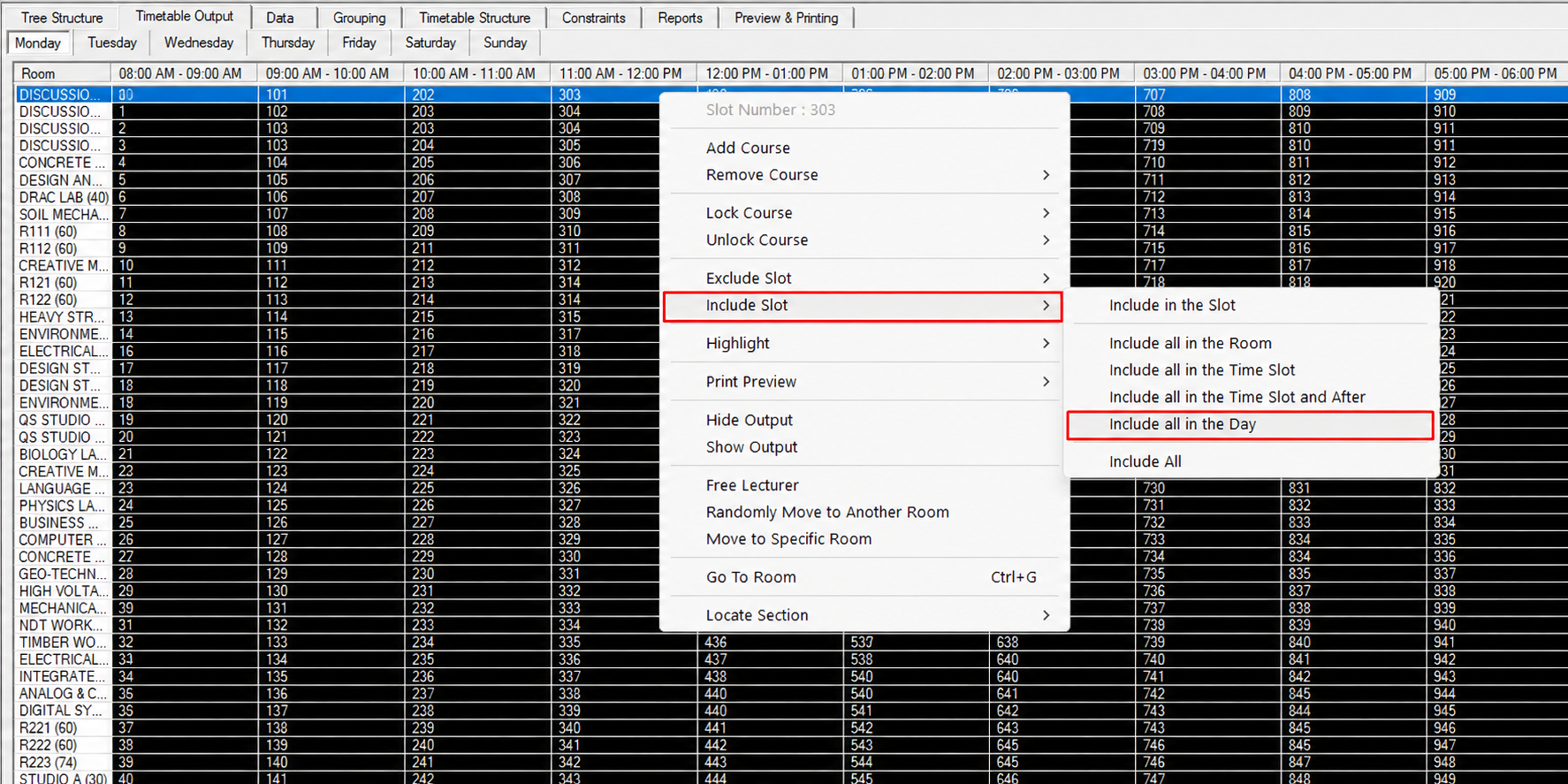
Task: Select the R121 (60) room row
Action: (64, 283)
